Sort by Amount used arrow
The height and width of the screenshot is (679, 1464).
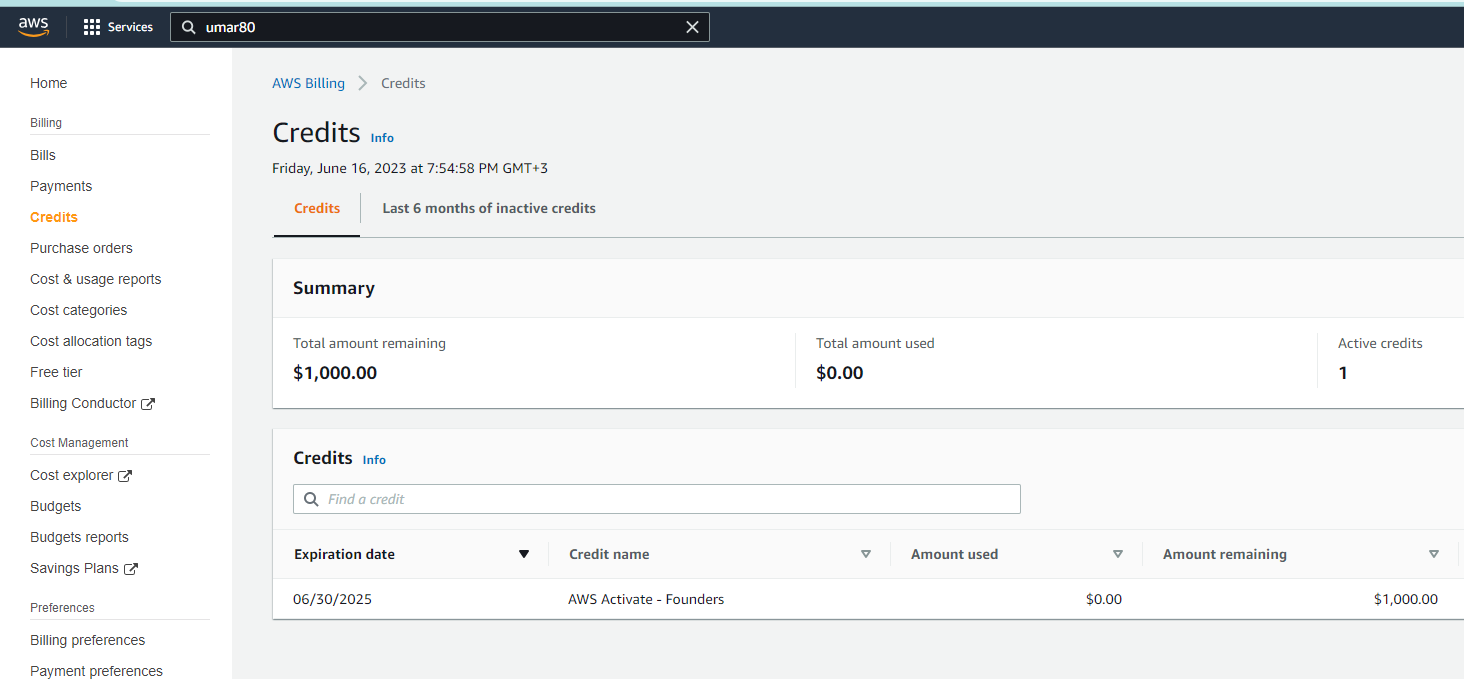tap(1118, 554)
